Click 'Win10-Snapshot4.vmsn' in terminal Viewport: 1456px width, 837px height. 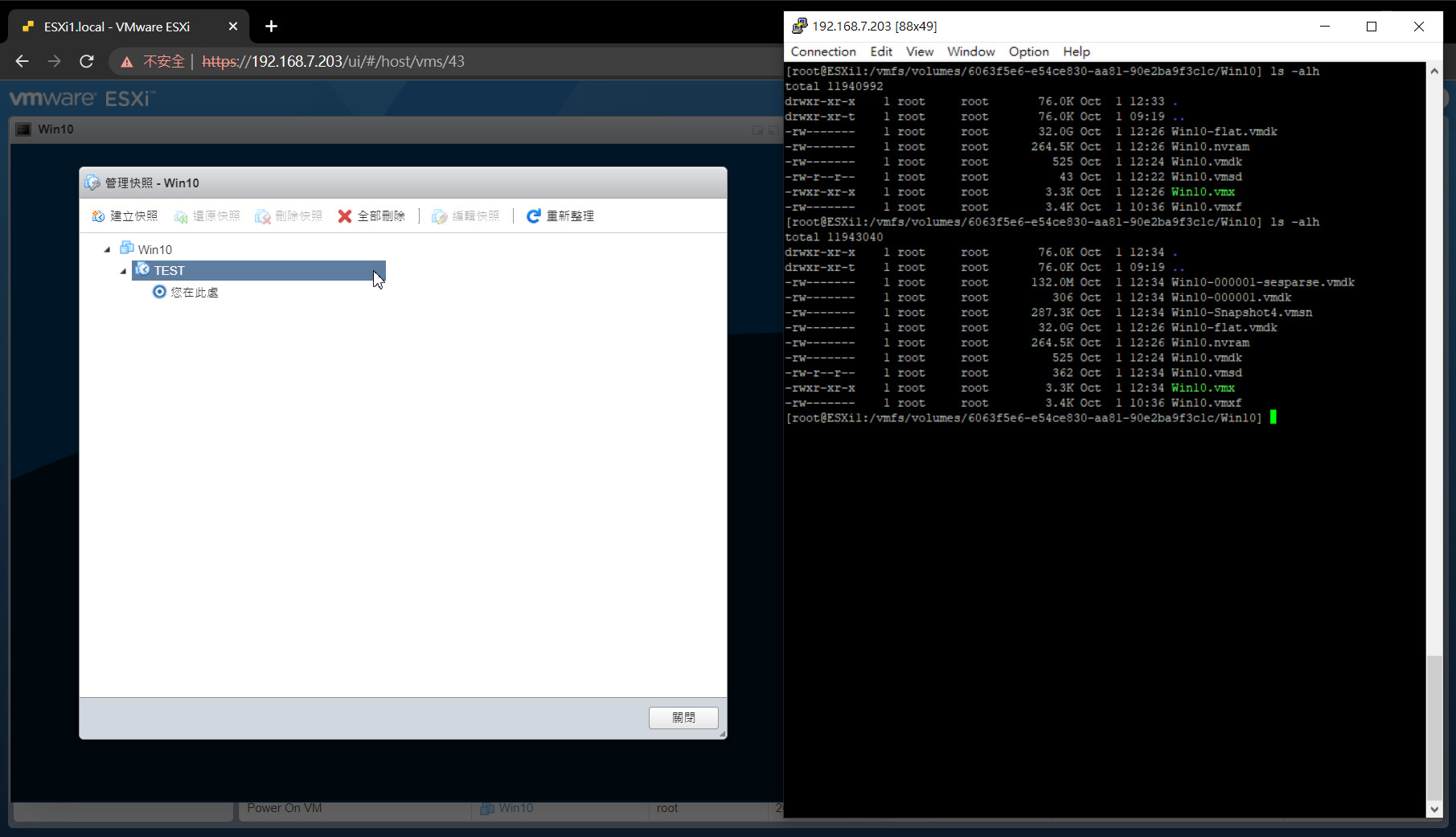(1241, 313)
